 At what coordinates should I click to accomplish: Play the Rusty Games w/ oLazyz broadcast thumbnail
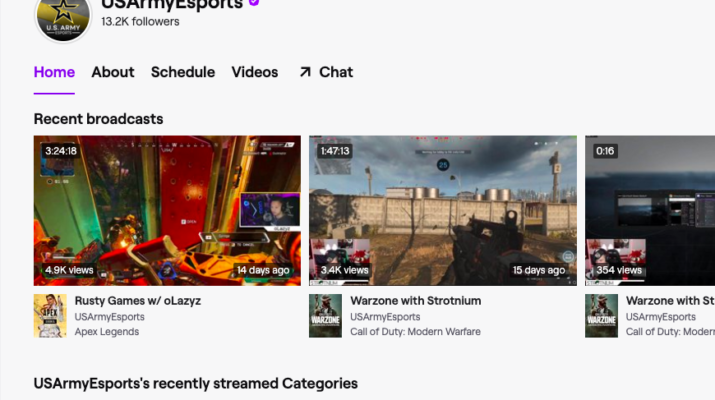click(x=167, y=210)
